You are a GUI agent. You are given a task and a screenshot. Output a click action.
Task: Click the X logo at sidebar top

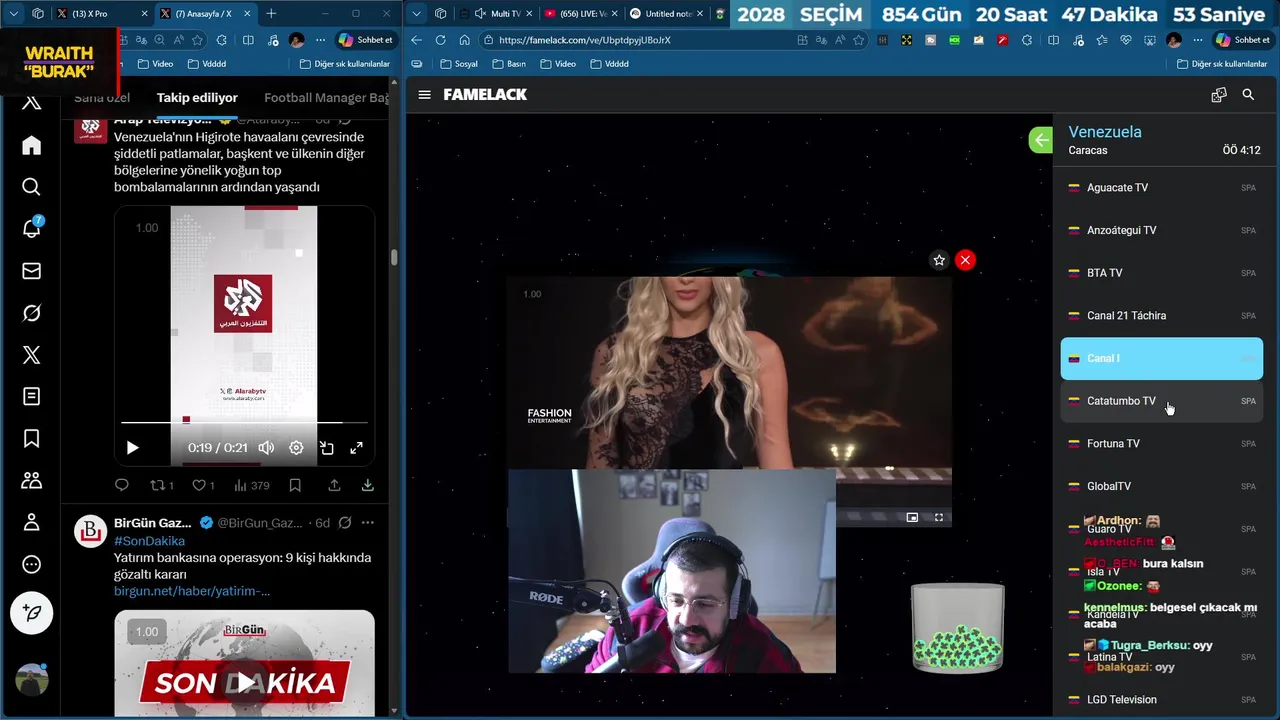click(x=31, y=103)
